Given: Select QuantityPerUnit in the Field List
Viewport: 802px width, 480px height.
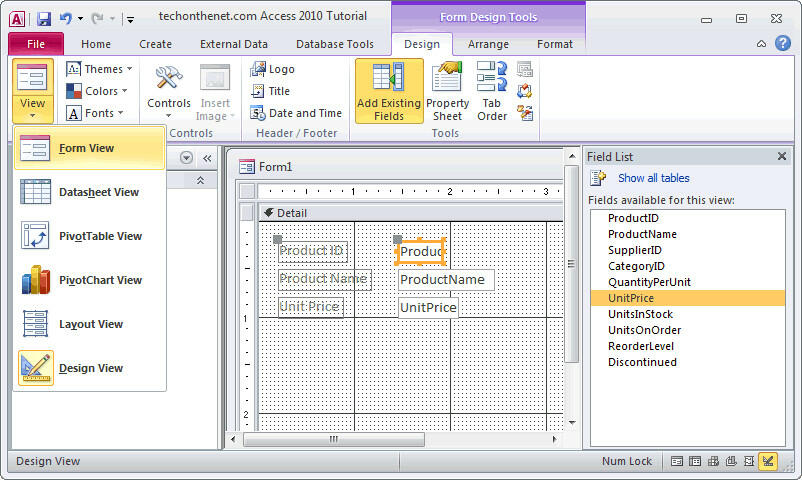Looking at the screenshot, I should click(x=687, y=282).
